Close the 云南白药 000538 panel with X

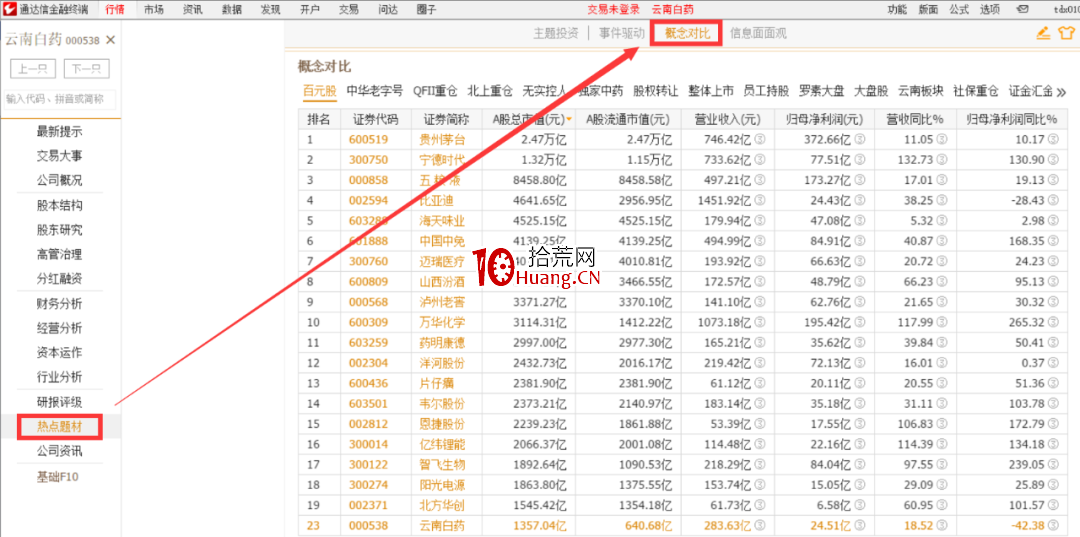(x=111, y=40)
